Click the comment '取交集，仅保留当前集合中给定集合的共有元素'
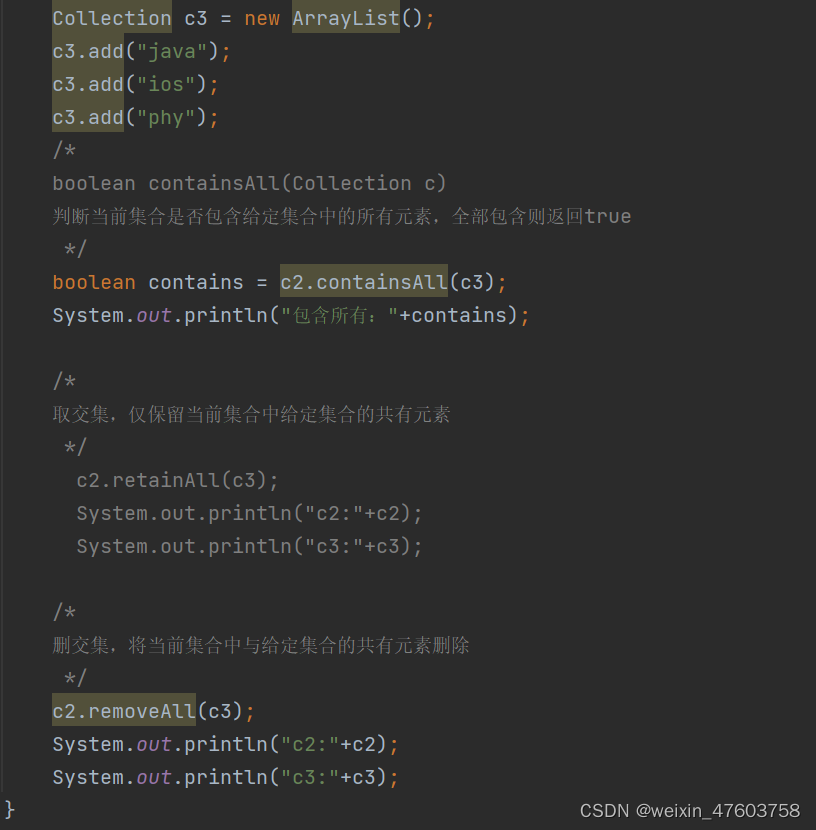The image size is (816, 830). [x=251, y=414]
